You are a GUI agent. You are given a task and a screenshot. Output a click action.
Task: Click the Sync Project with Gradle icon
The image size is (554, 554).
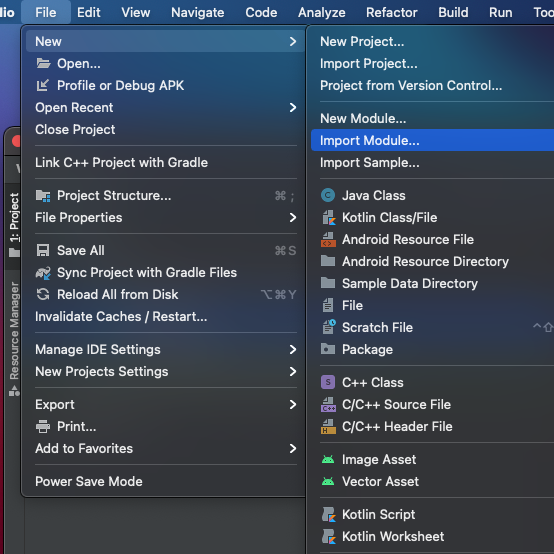click(43, 273)
